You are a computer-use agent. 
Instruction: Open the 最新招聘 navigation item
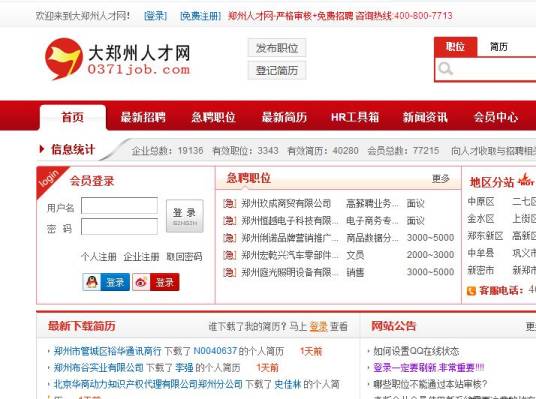tap(143, 117)
